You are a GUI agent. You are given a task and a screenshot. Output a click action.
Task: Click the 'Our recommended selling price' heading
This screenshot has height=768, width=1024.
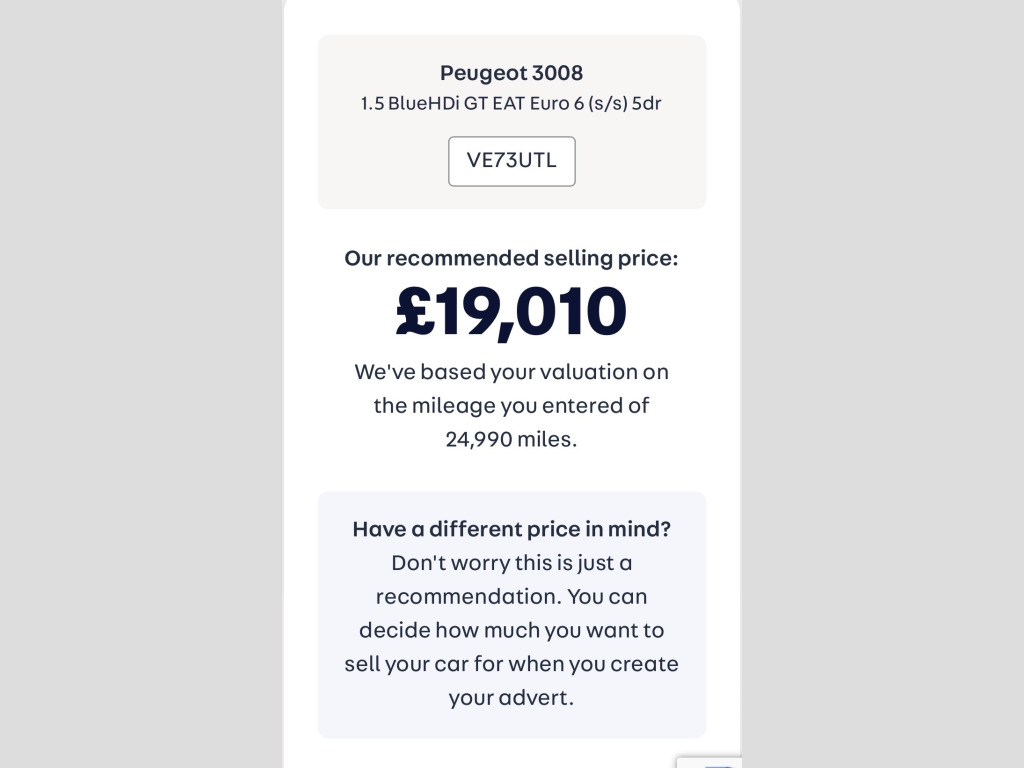tap(511, 258)
